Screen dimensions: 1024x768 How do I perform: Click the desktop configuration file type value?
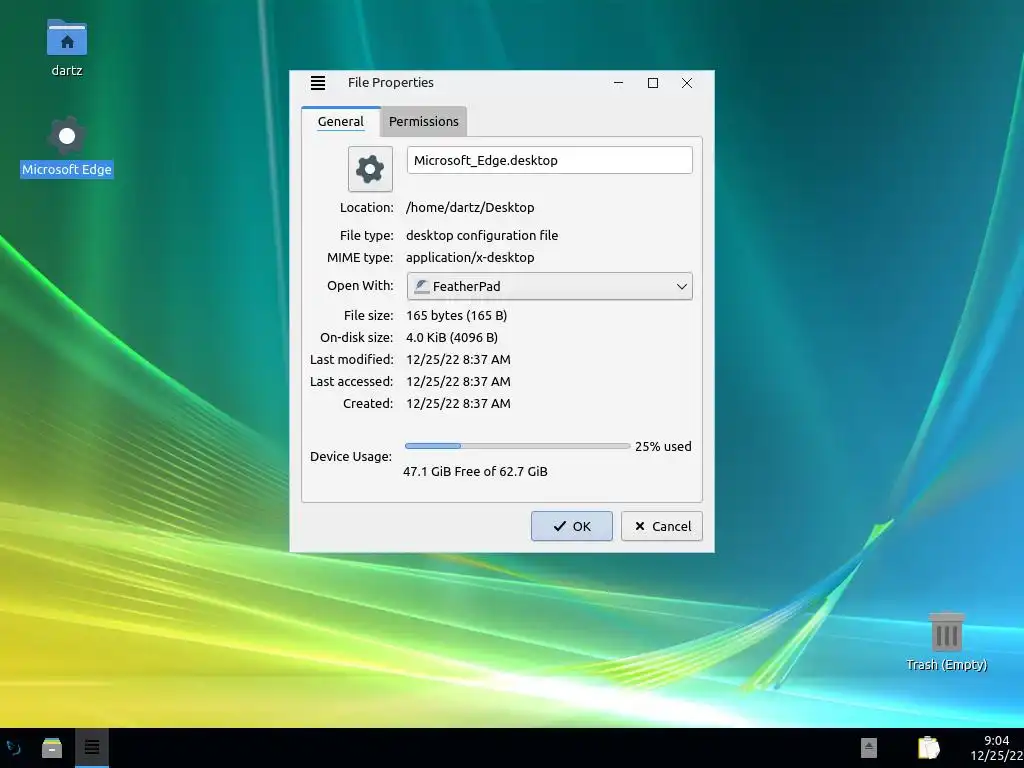click(482, 235)
